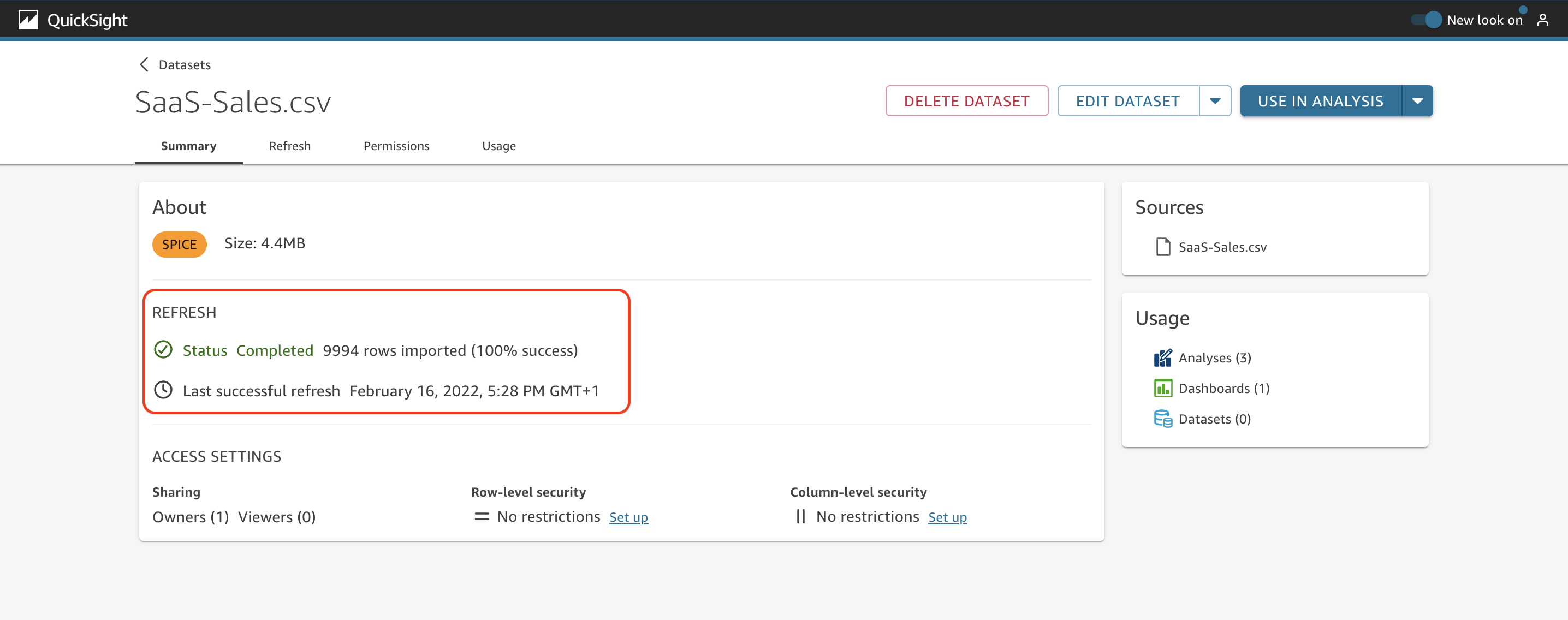Click the back chevron beside Datasets
Viewport: 1568px width, 620px height.
(144, 64)
